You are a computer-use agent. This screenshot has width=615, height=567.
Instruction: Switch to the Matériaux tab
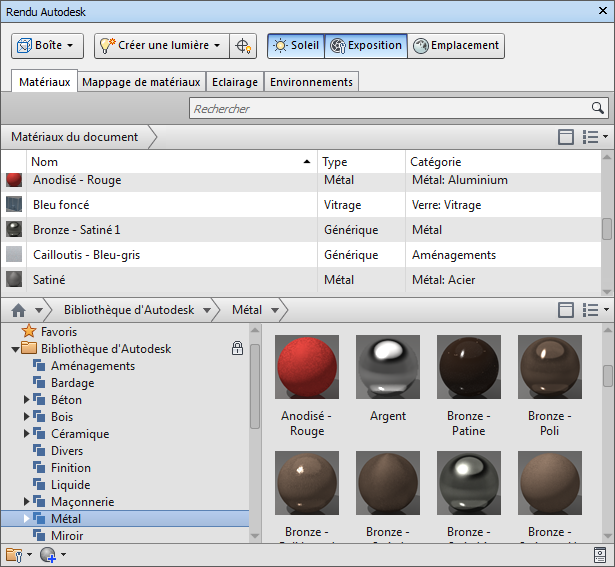point(44,82)
